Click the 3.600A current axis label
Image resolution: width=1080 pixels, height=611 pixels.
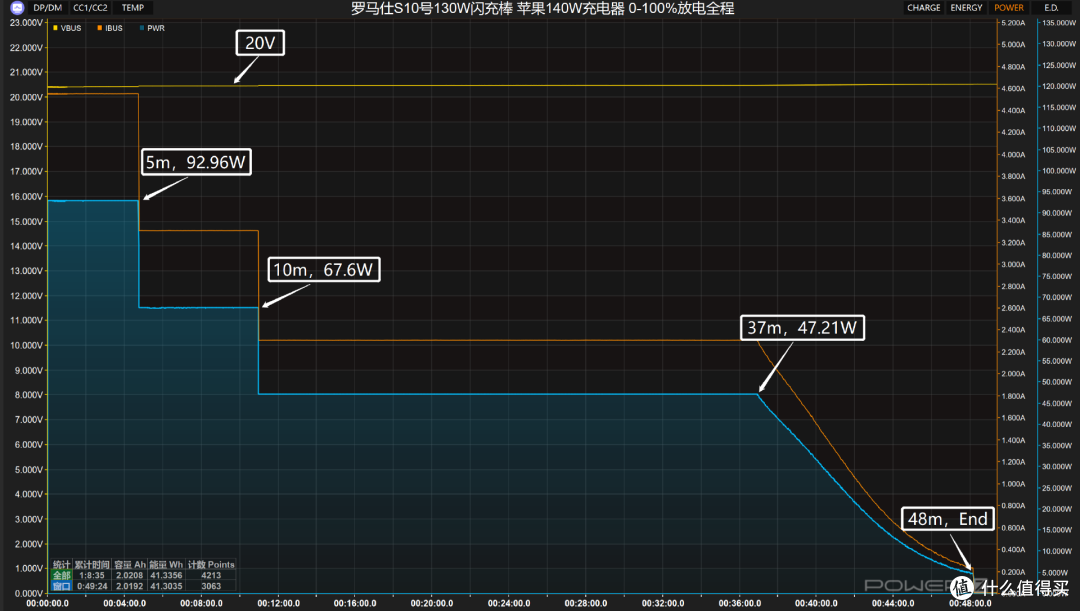tap(1013, 198)
